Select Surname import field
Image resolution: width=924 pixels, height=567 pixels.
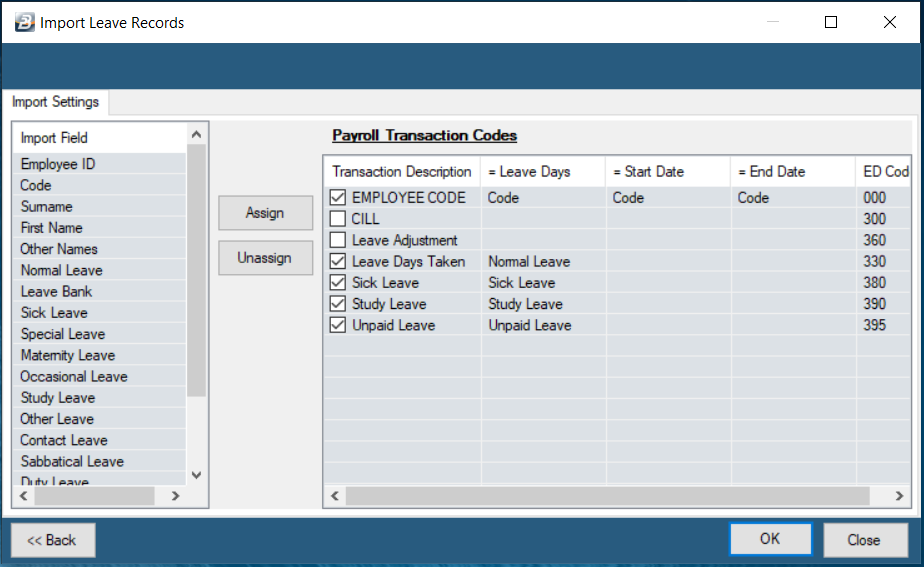(x=100, y=206)
